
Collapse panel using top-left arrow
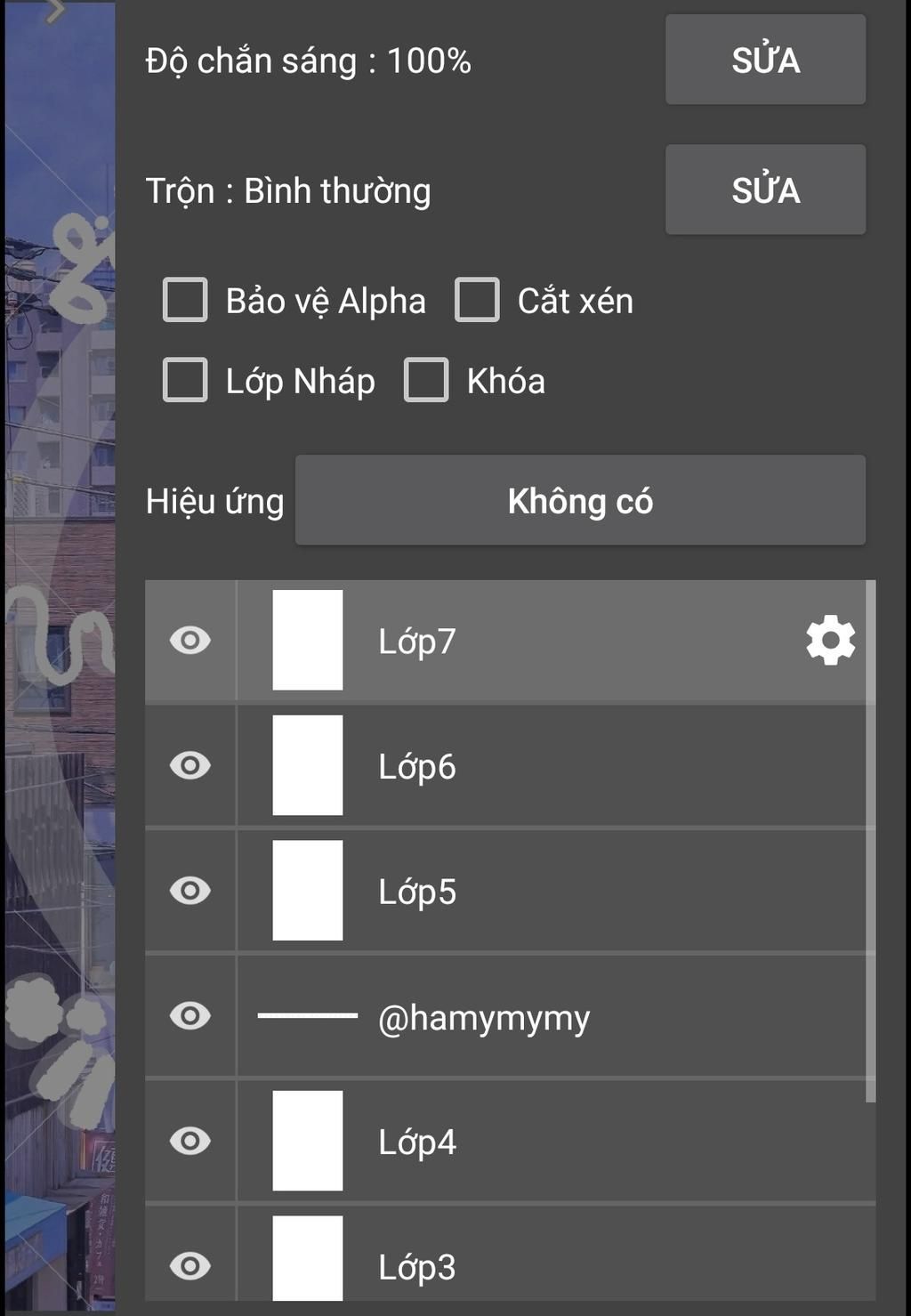(55, 11)
